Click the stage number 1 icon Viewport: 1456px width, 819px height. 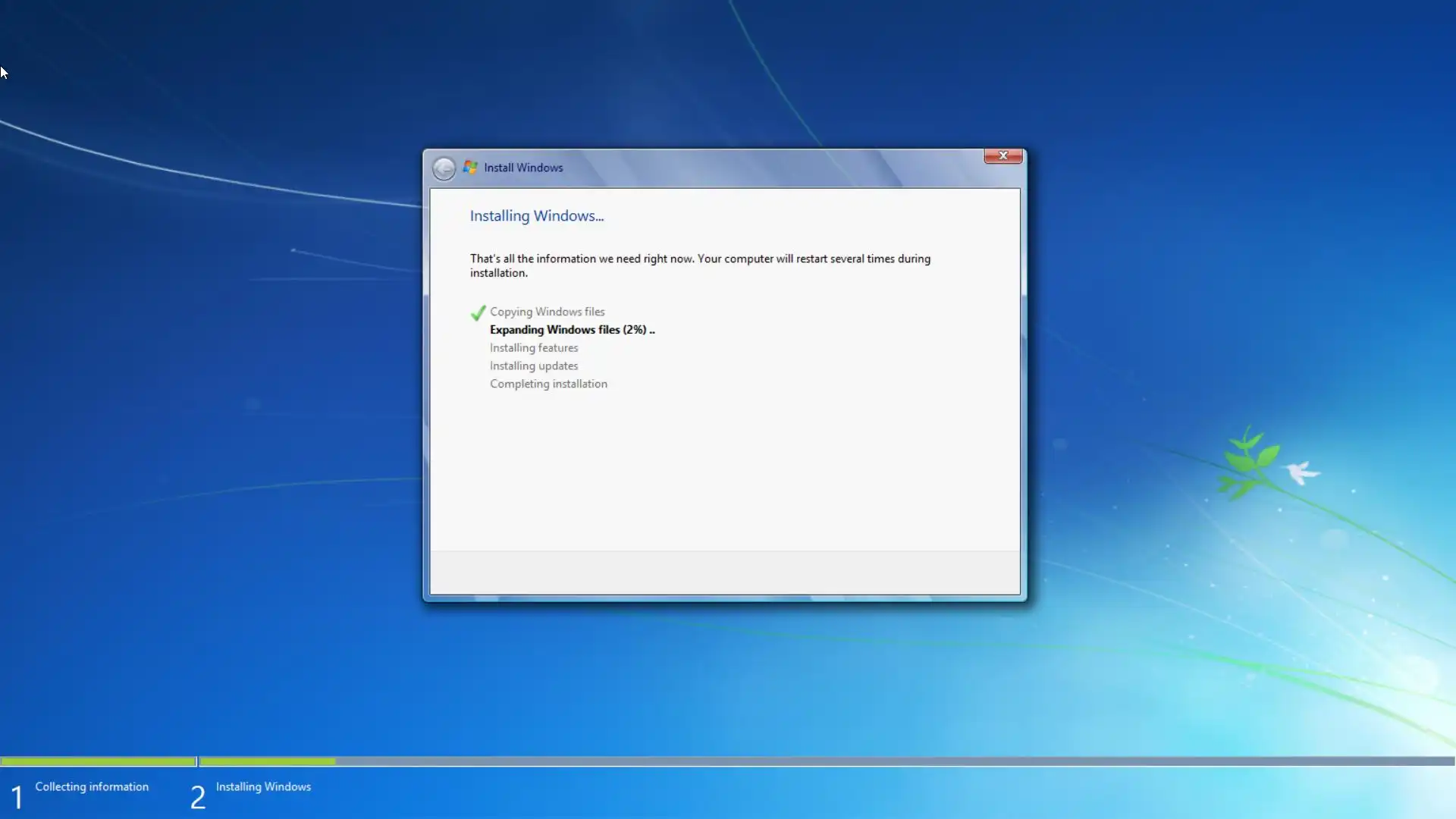(17, 797)
